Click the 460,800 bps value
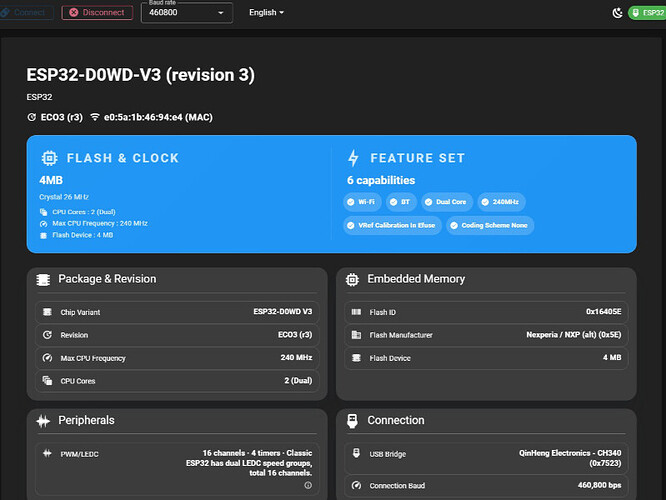 [599, 485]
